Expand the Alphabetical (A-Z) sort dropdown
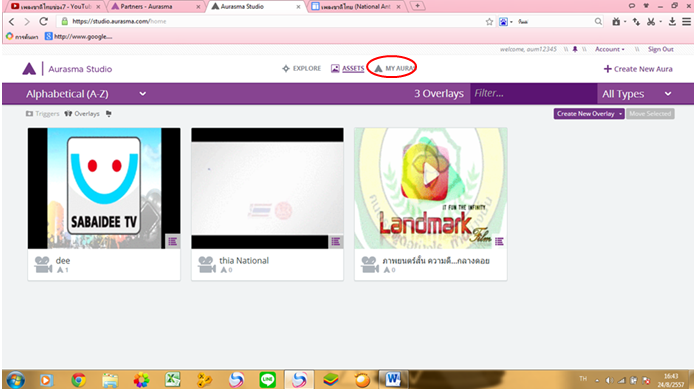694x389 pixels. coord(86,94)
